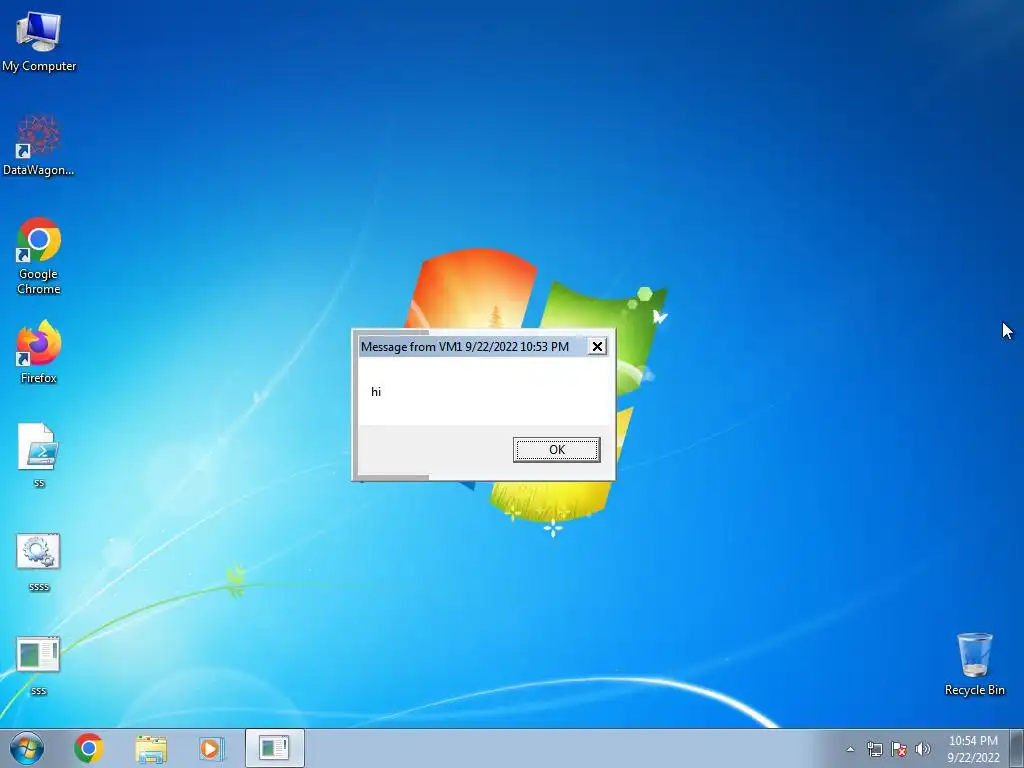The height and width of the screenshot is (768, 1024).
Task: Show hidden system tray icons
Action: pyautogui.click(x=850, y=749)
